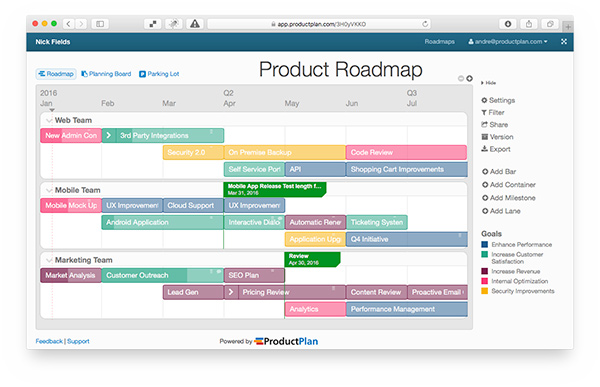Open the Settings gear option
The width and height of the screenshot is (600, 387).
498,100
